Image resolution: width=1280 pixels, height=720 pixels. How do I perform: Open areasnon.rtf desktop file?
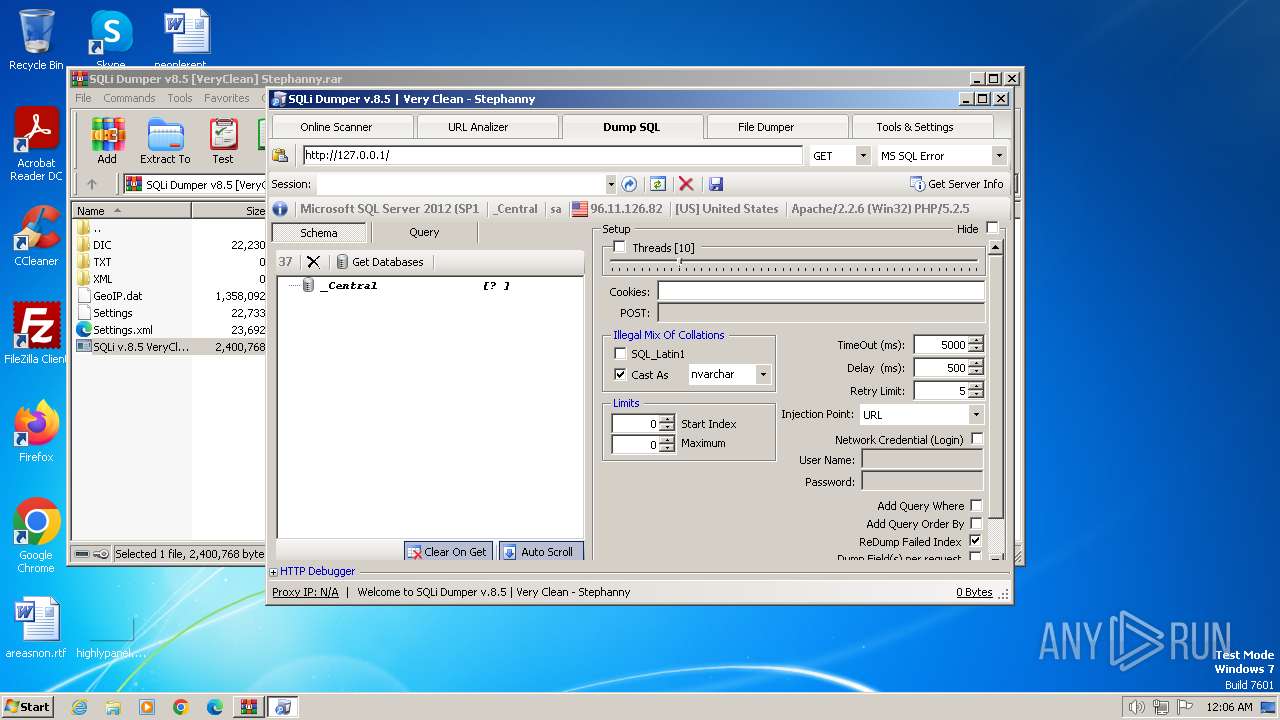pyautogui.click(x=36, y=629)
